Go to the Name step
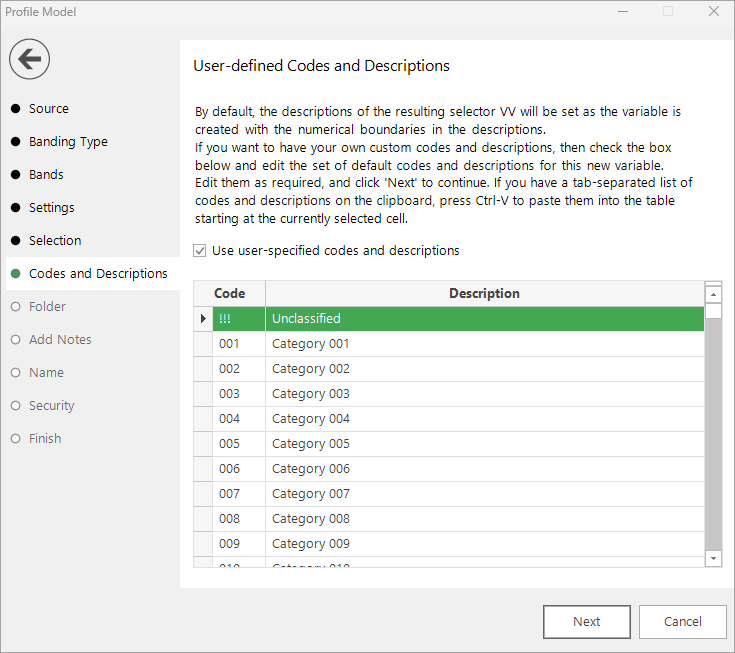Viewport: 735px width, 653px height. (46, 373)
